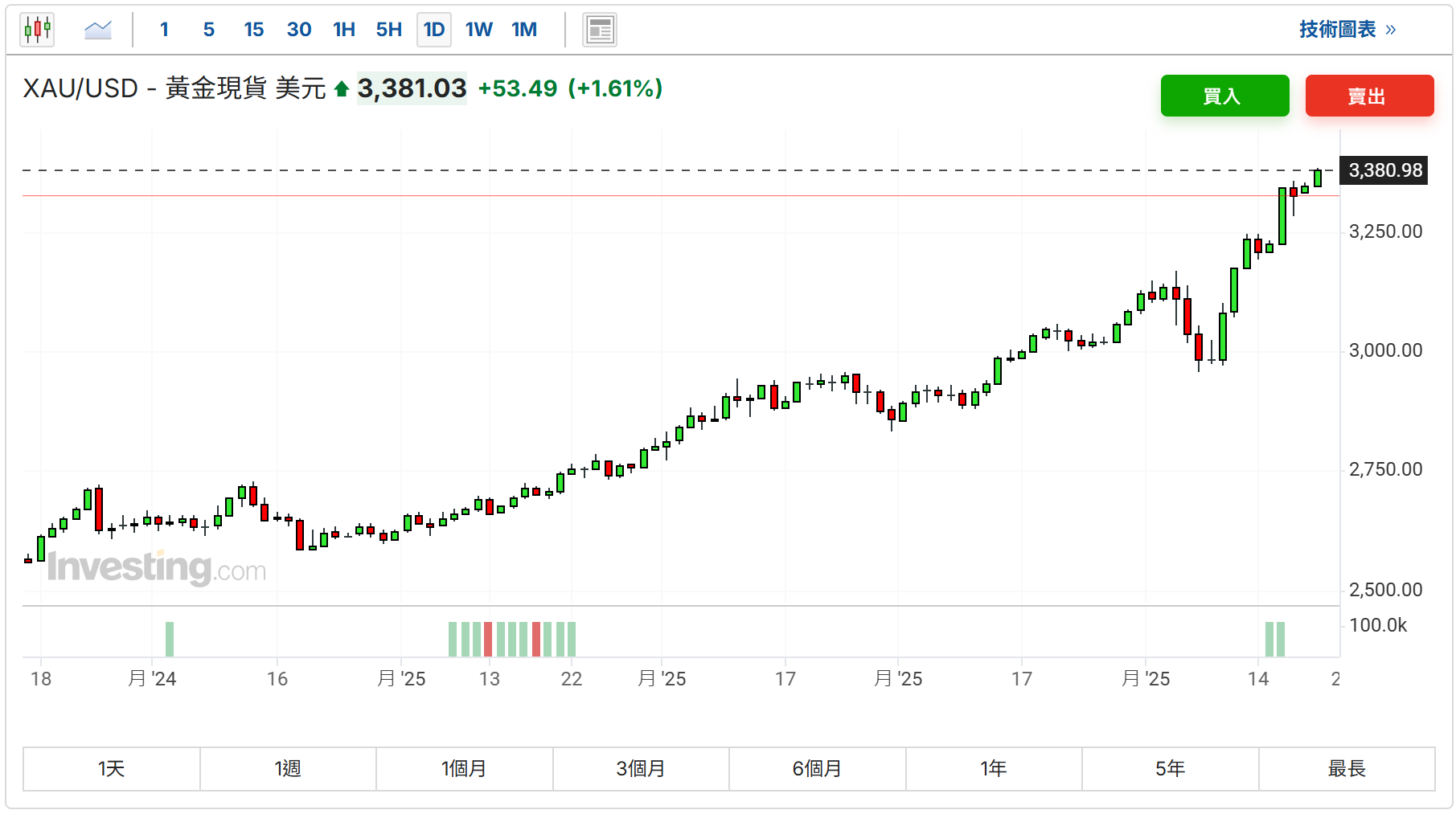
Task: Click the 2,750.00 axis label
Action: [x=1385, y=469]
